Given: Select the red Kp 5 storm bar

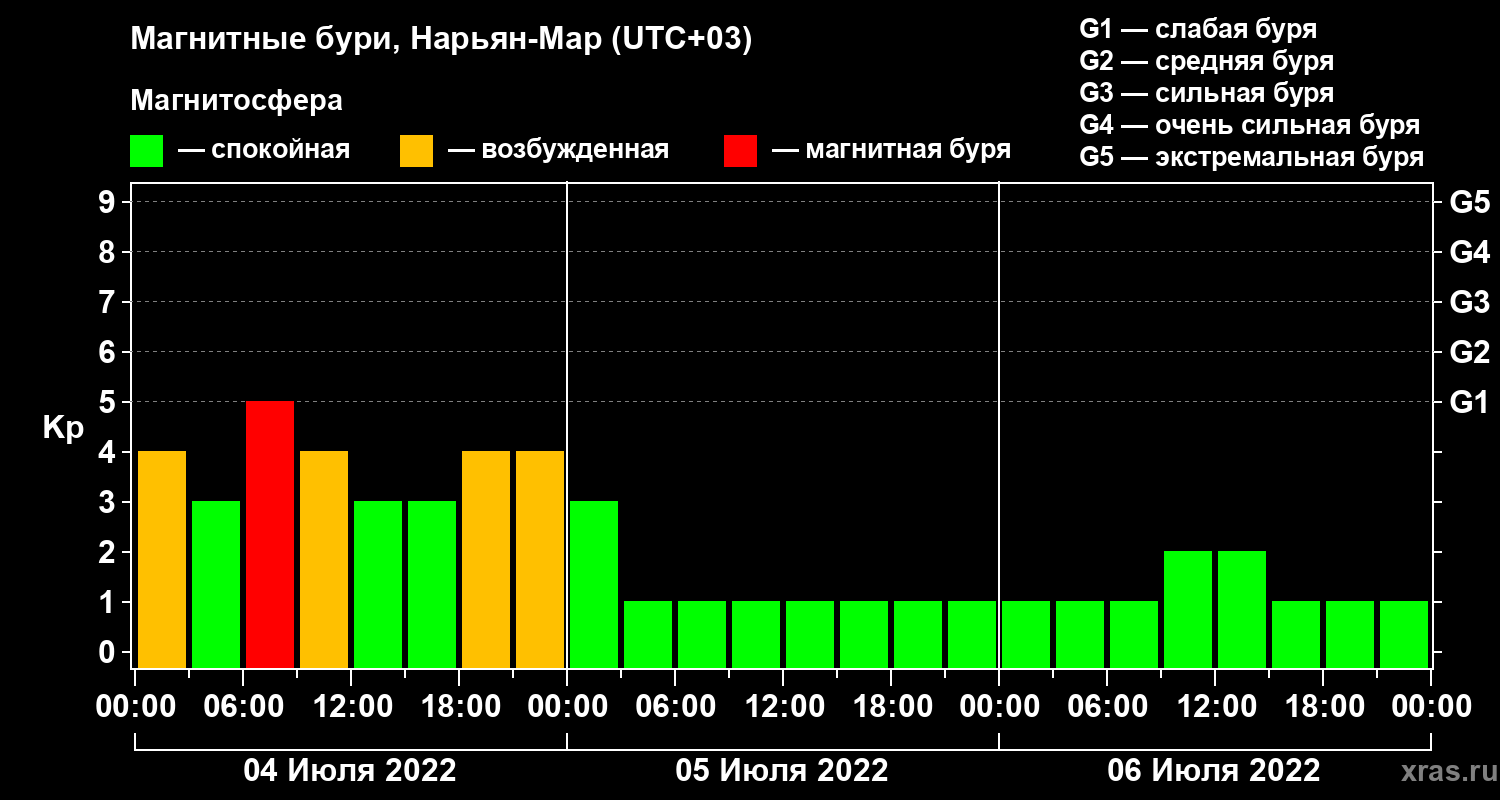Looking at the screenshot, I should 270,534.
